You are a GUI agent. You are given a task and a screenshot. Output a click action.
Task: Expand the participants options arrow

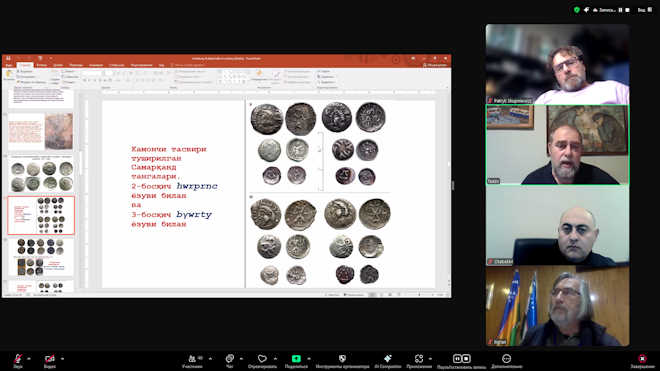210,359
